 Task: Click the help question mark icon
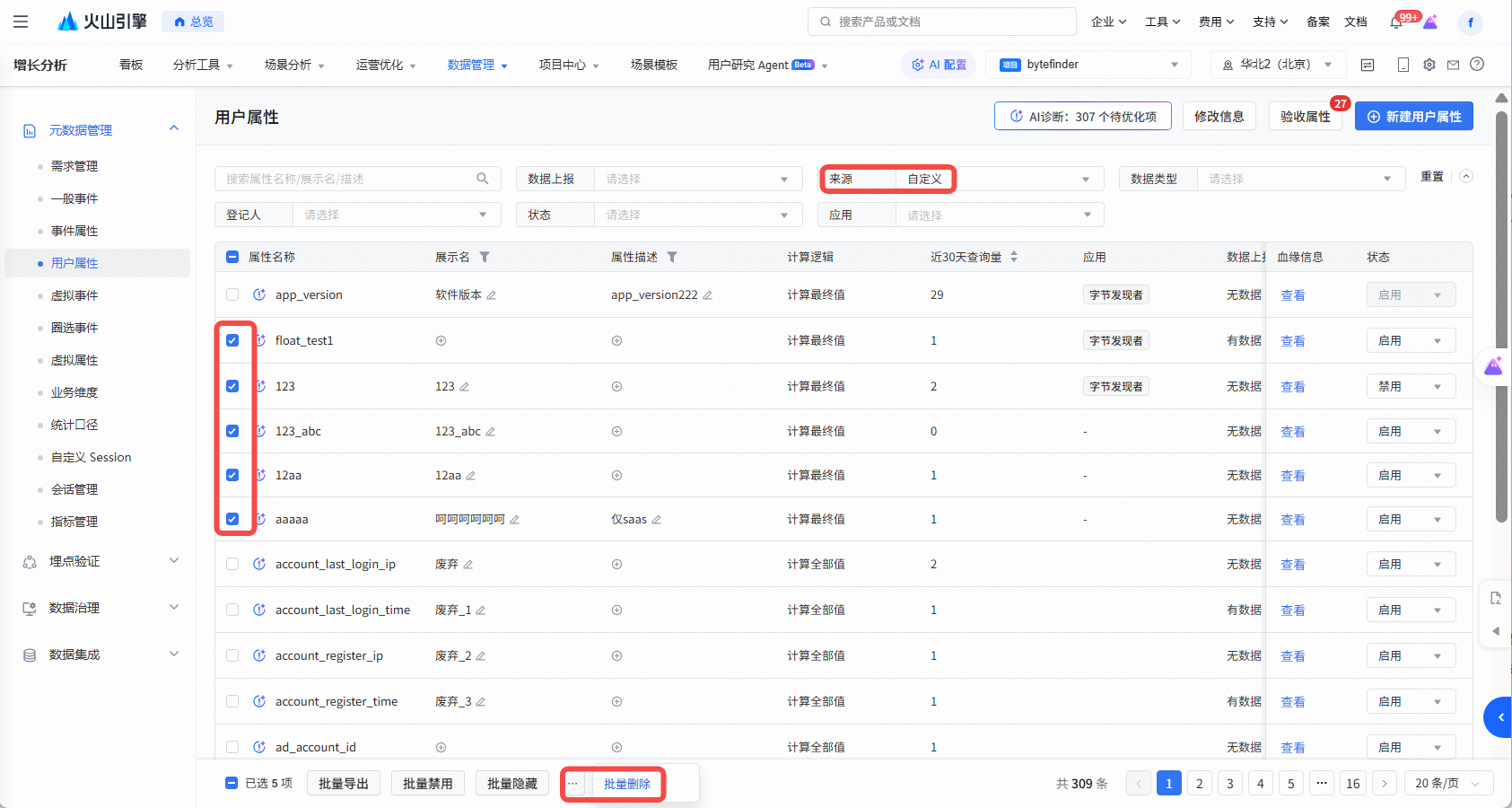1477,65
